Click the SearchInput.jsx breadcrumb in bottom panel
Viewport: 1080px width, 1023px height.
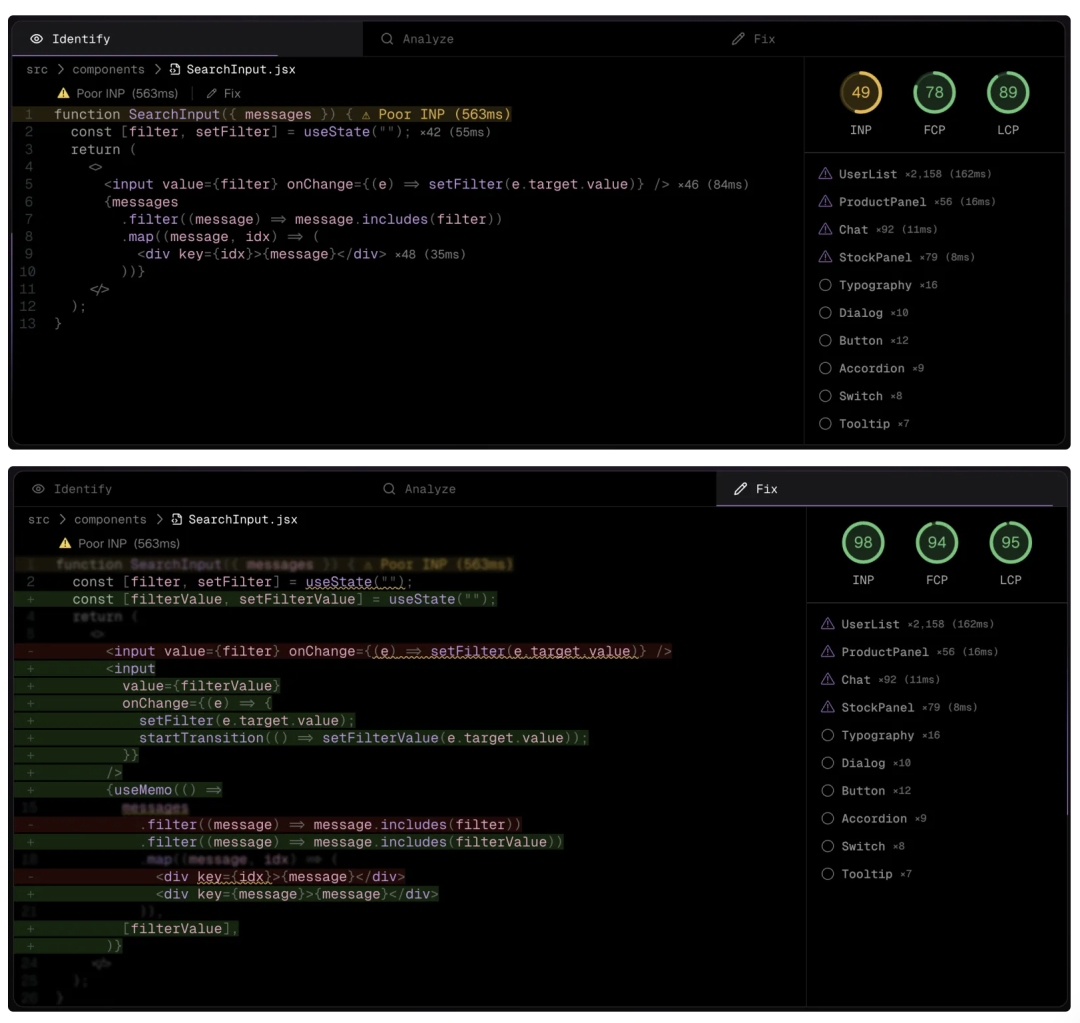pos(243,519)
